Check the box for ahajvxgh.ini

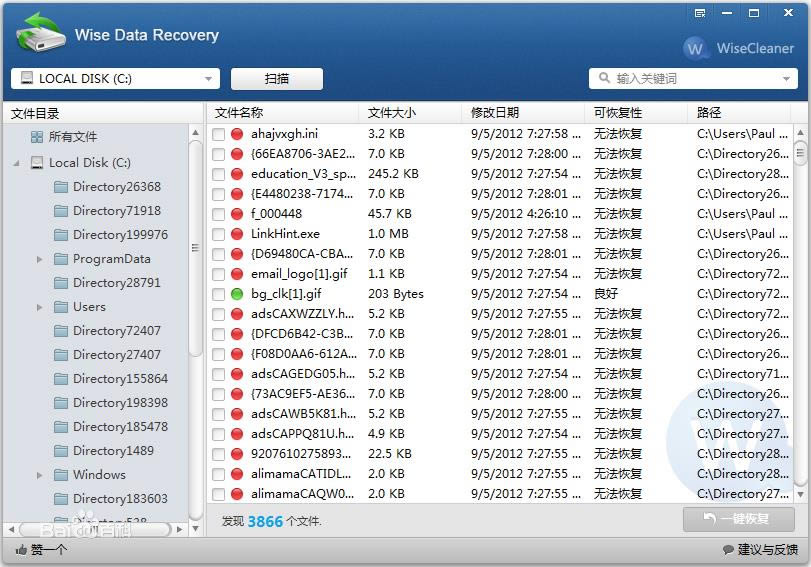(218, 135)
